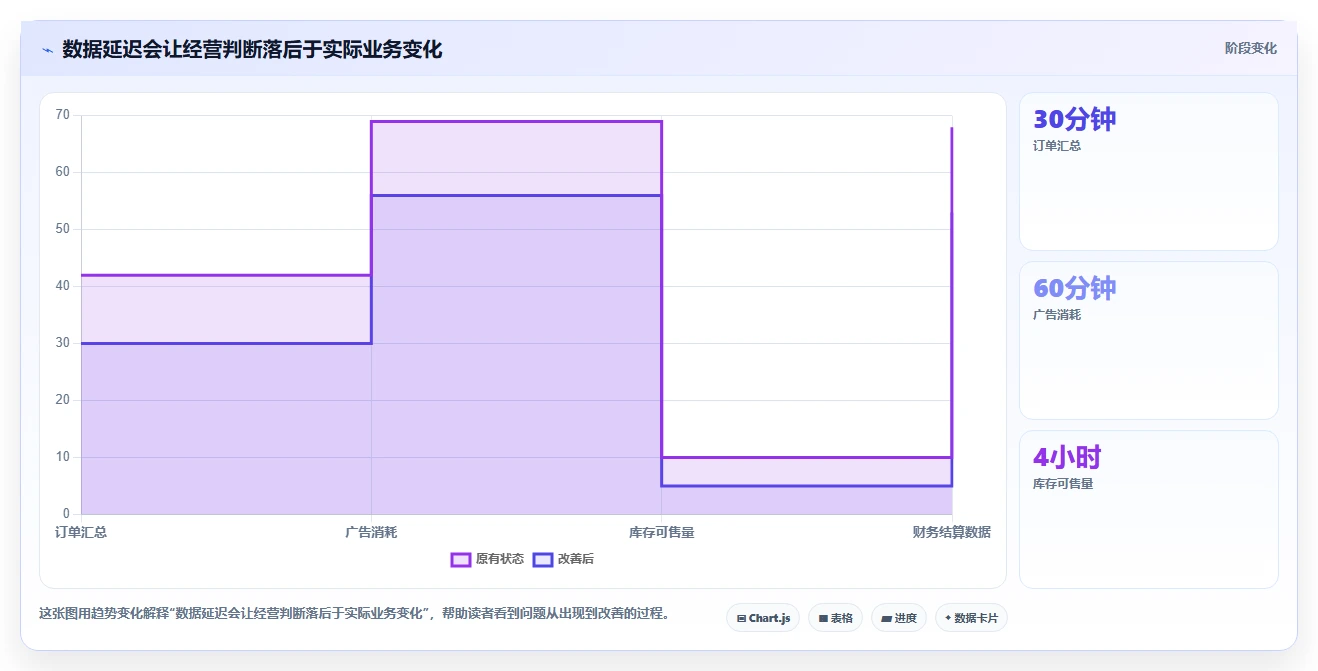
Task: Click the y-axis value 70
Action: click(x=63, y=115)
